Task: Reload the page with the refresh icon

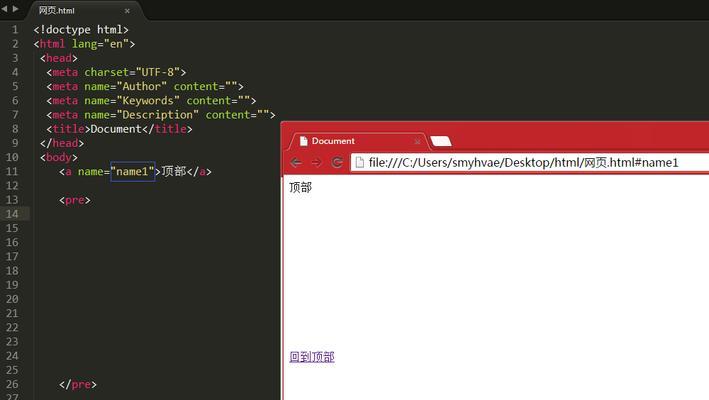Action: coord(337,162)
